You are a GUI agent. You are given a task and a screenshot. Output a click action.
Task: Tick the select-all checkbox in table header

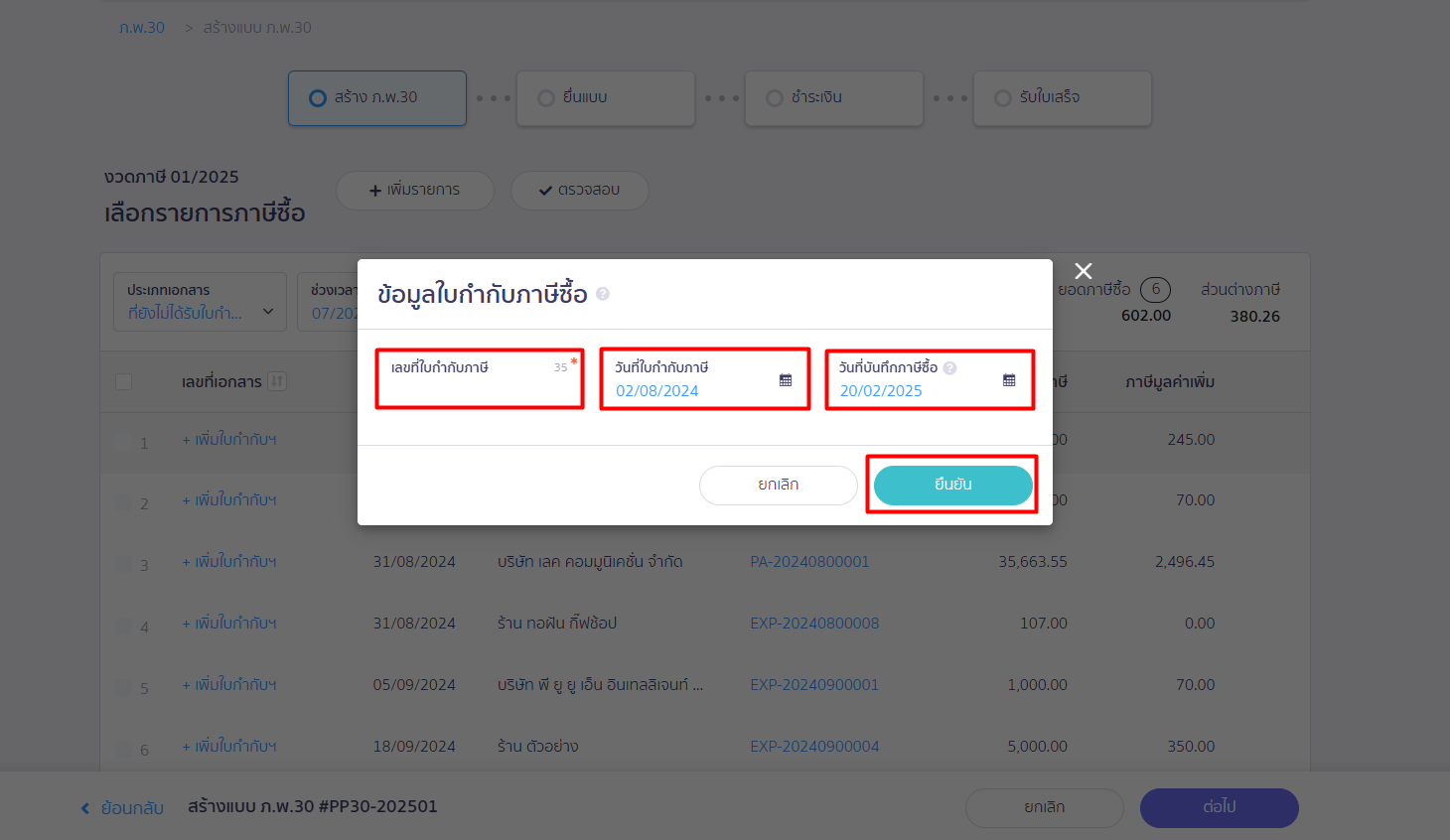122,381
